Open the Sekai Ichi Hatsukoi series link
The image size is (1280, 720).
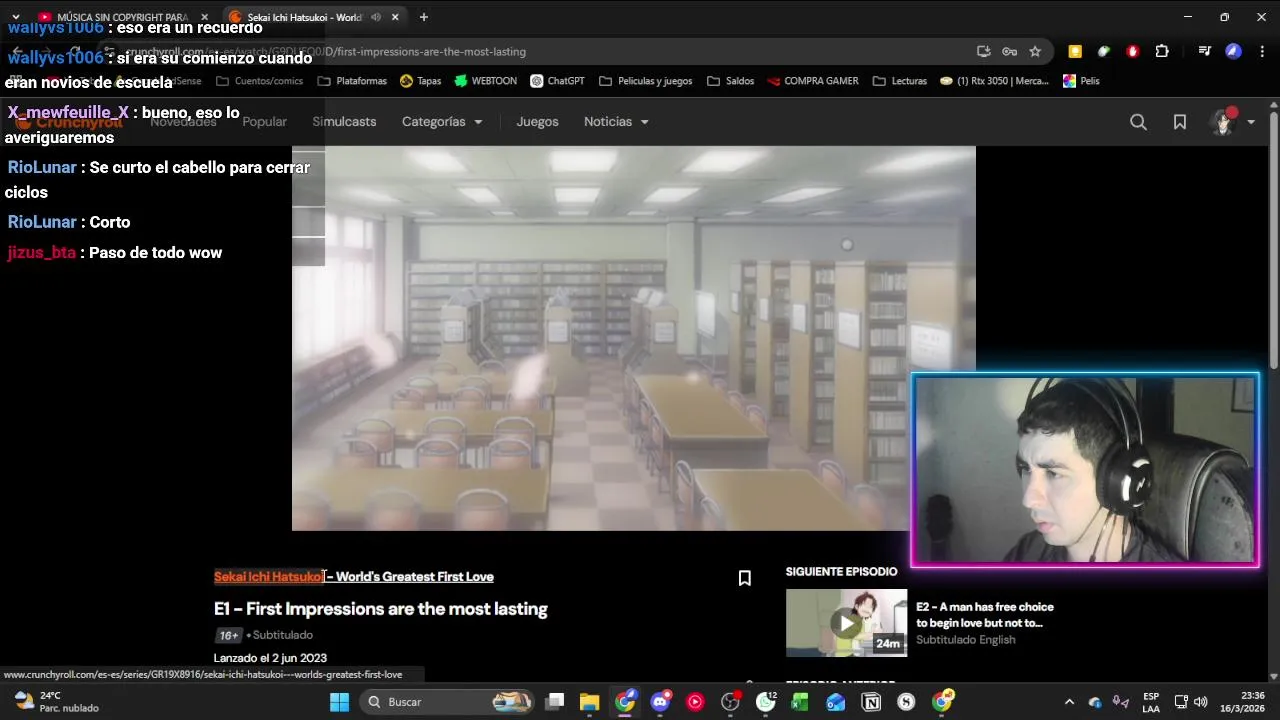coord(353,577)
